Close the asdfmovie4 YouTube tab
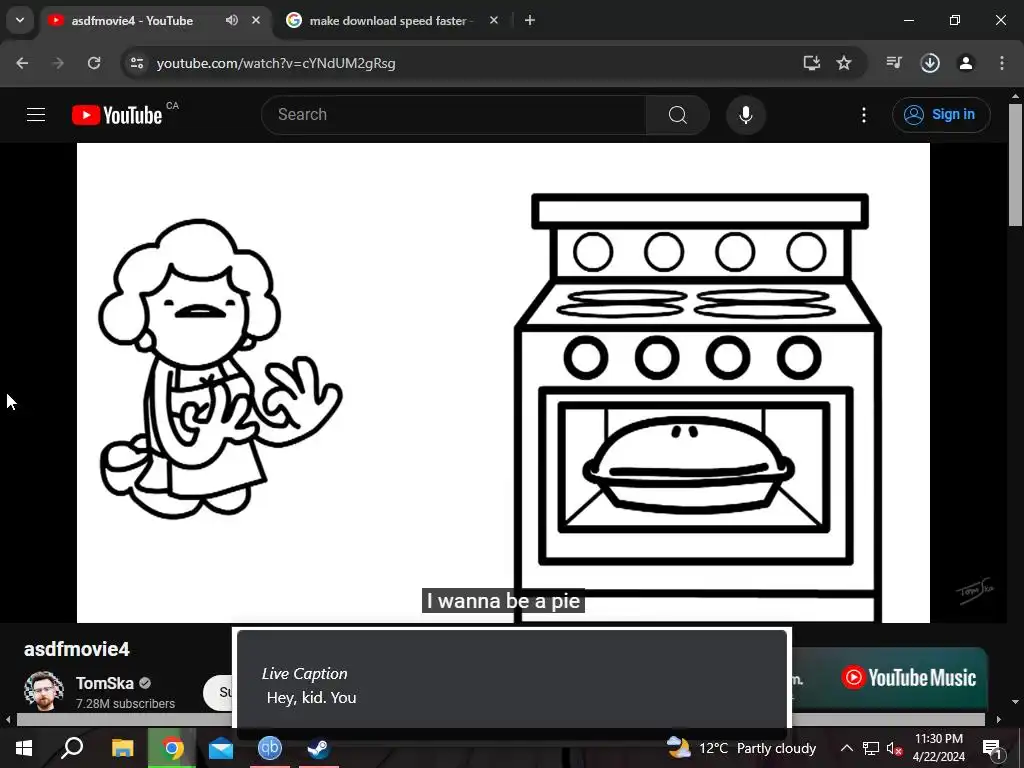1024x768 pixels. (256, 20)
